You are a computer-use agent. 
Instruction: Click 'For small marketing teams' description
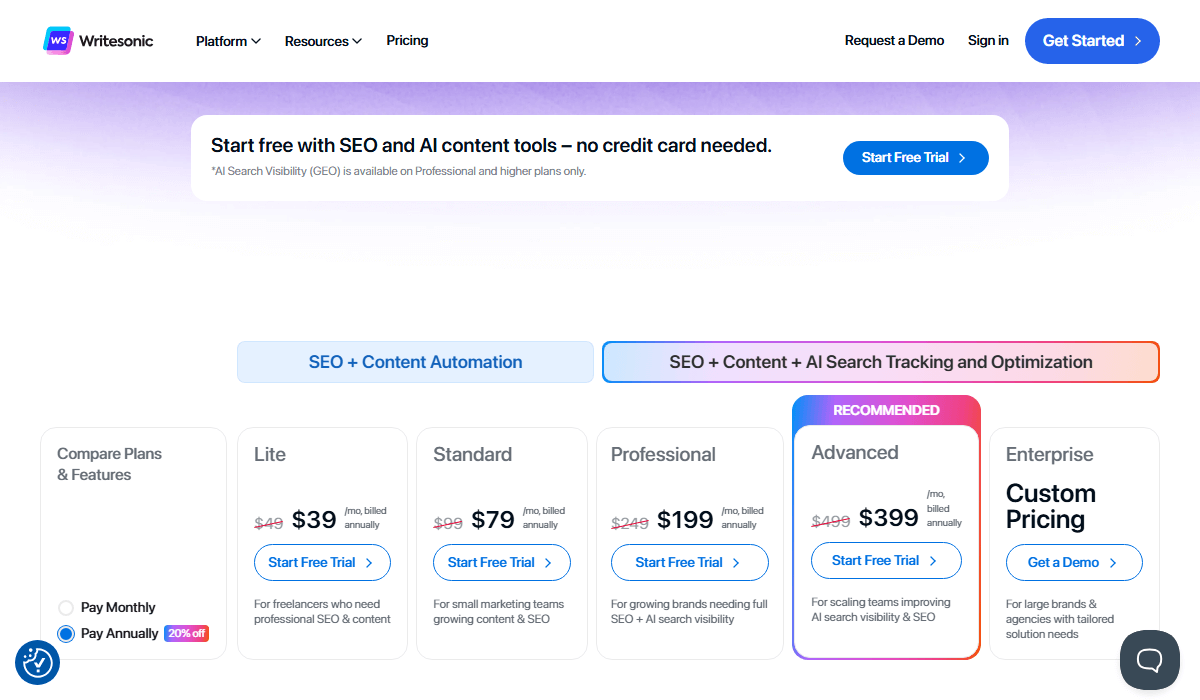[499, 612]
